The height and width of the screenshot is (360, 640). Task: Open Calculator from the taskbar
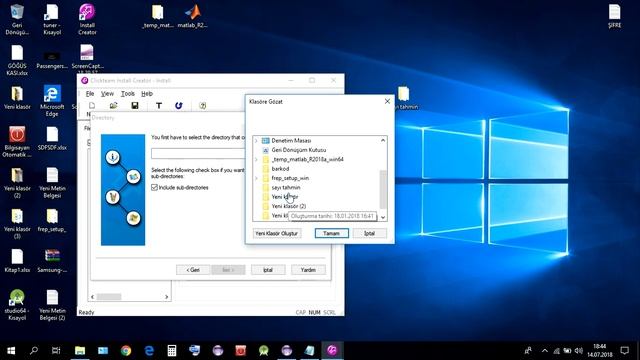[x=171, y=351]
